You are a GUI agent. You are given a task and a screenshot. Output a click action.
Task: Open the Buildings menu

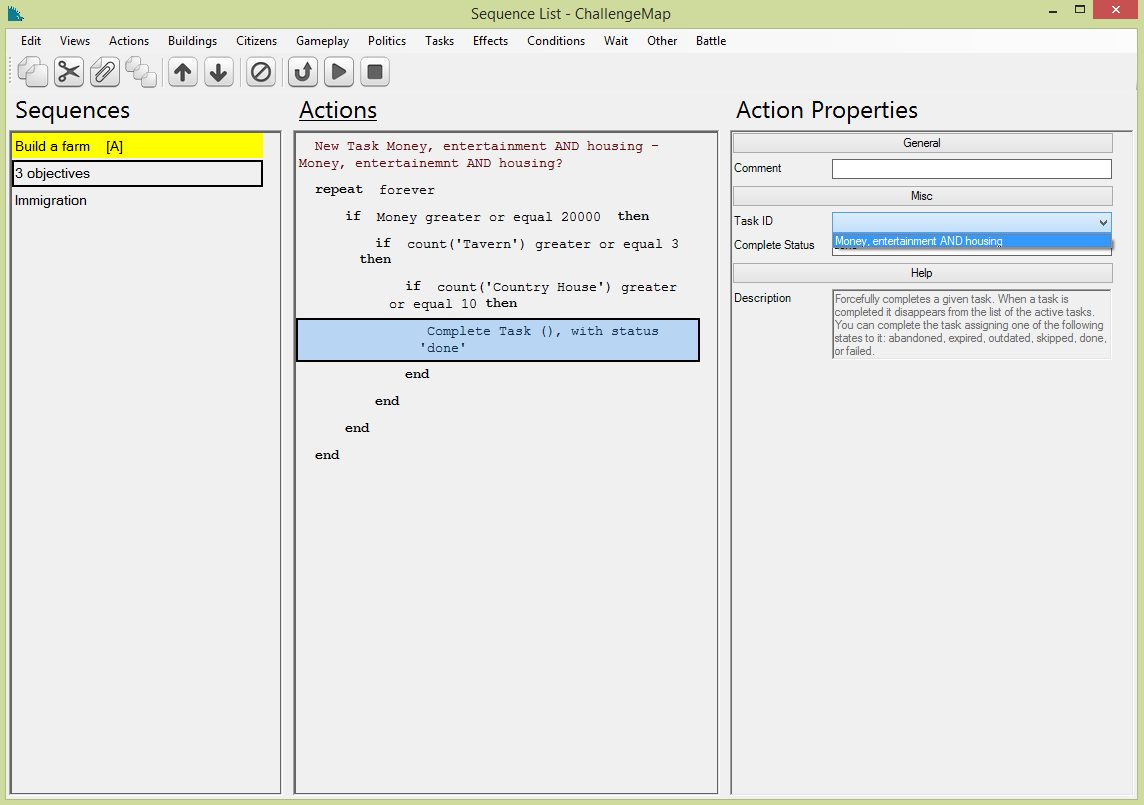(192, 41)
